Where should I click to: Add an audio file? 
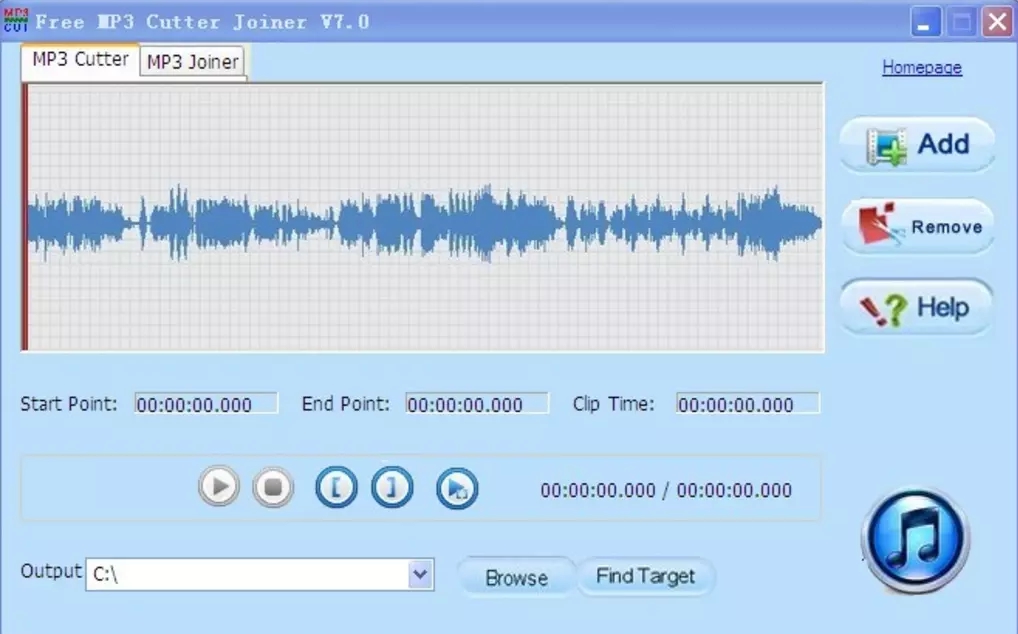917,145
